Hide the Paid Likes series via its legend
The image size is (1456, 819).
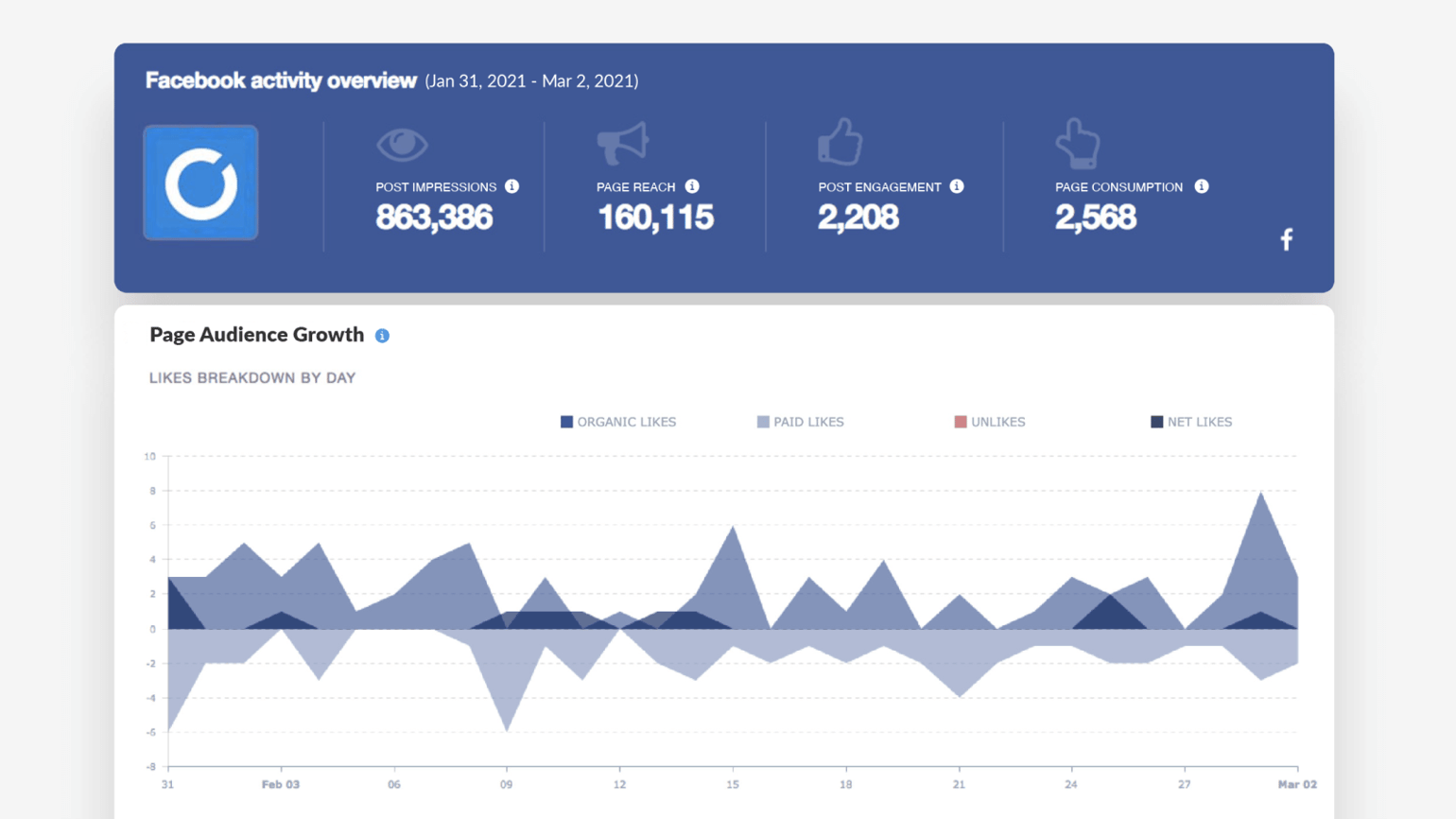[x=801, y=422]
